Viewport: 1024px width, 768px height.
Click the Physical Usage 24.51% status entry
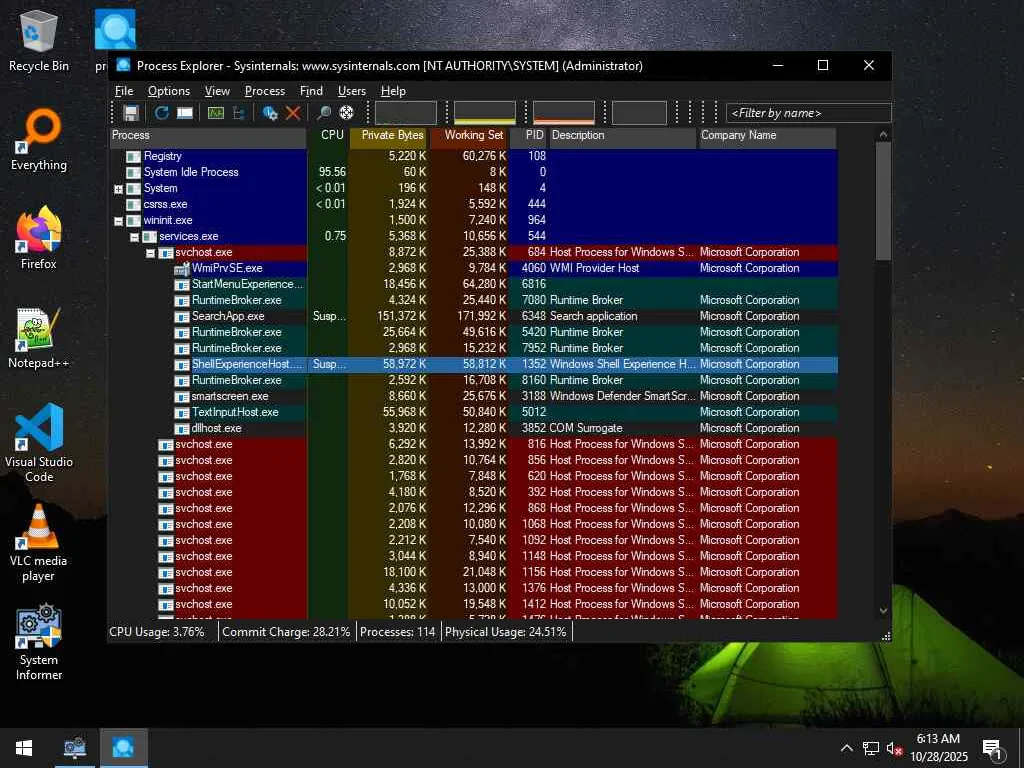click(x=505, y=632)
